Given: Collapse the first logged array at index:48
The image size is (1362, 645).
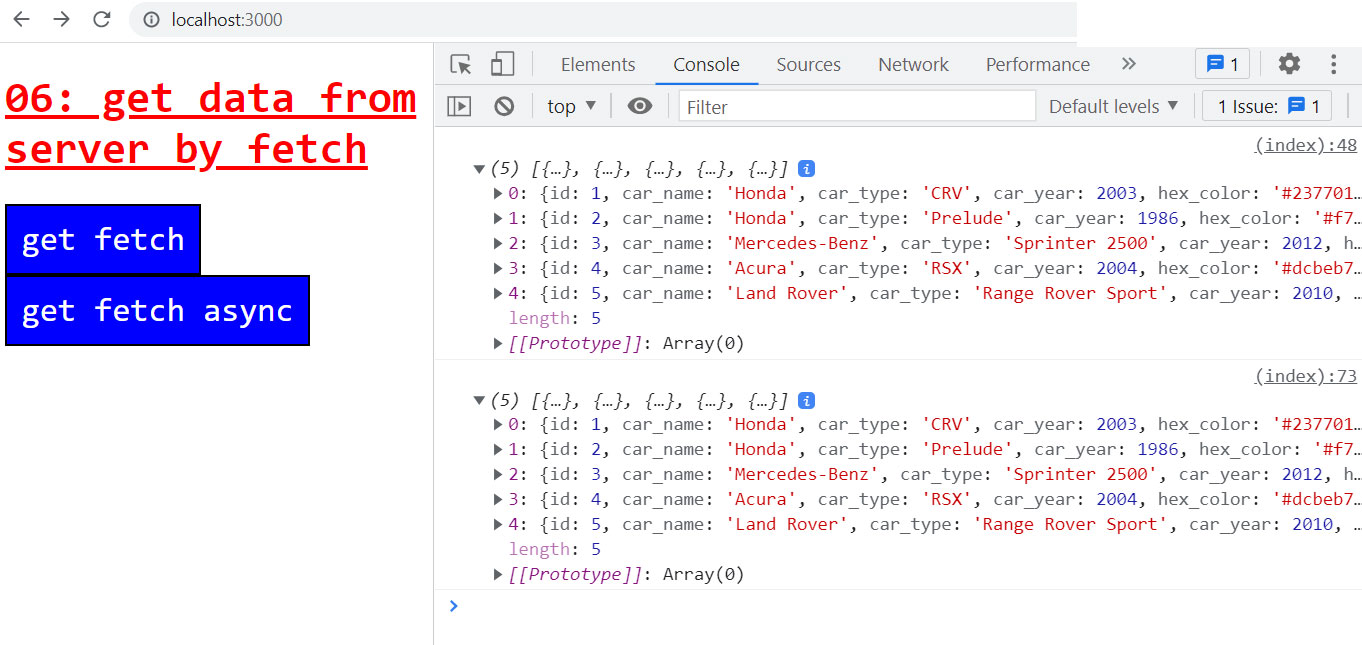Looking at the screenshot, I should (x=480, y=169).
